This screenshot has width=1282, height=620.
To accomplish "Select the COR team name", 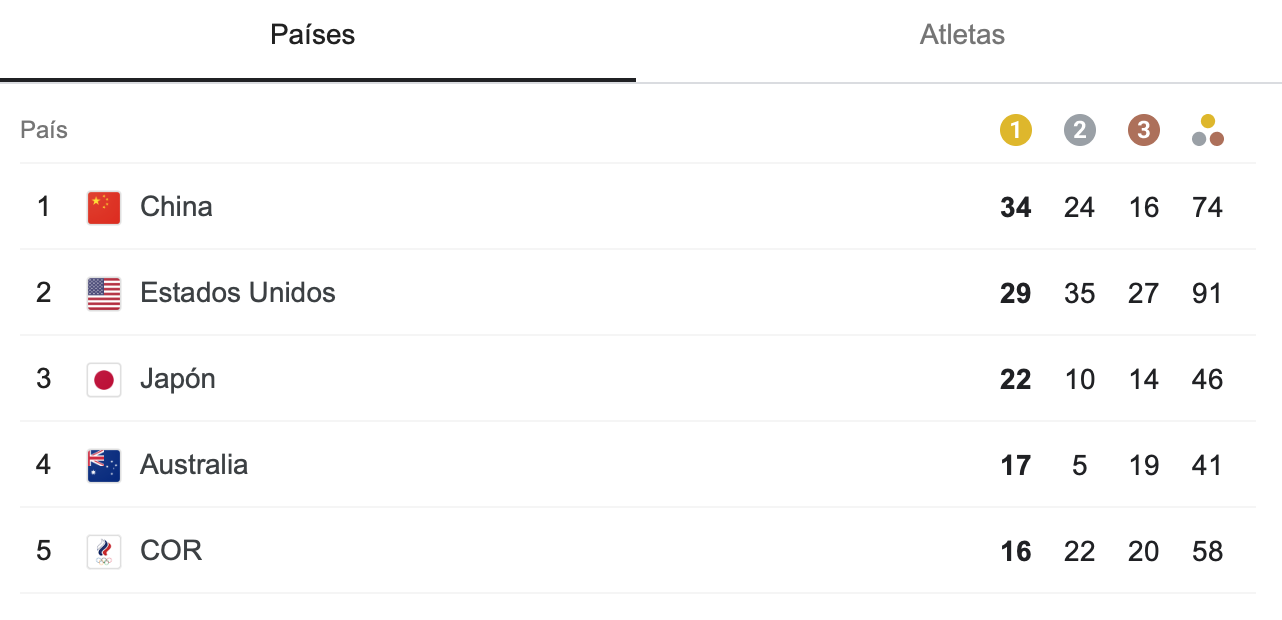I will [171, 551].
